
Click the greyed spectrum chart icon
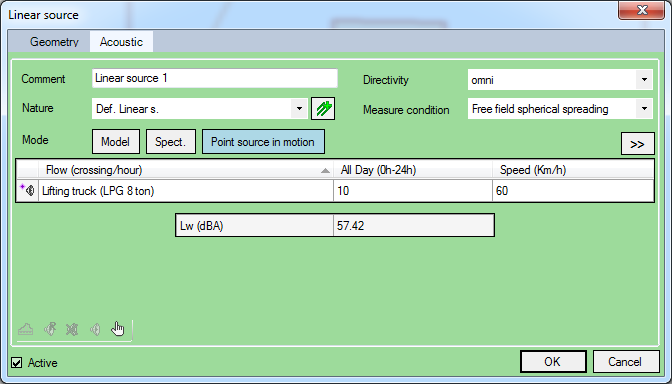click(26, 329)
